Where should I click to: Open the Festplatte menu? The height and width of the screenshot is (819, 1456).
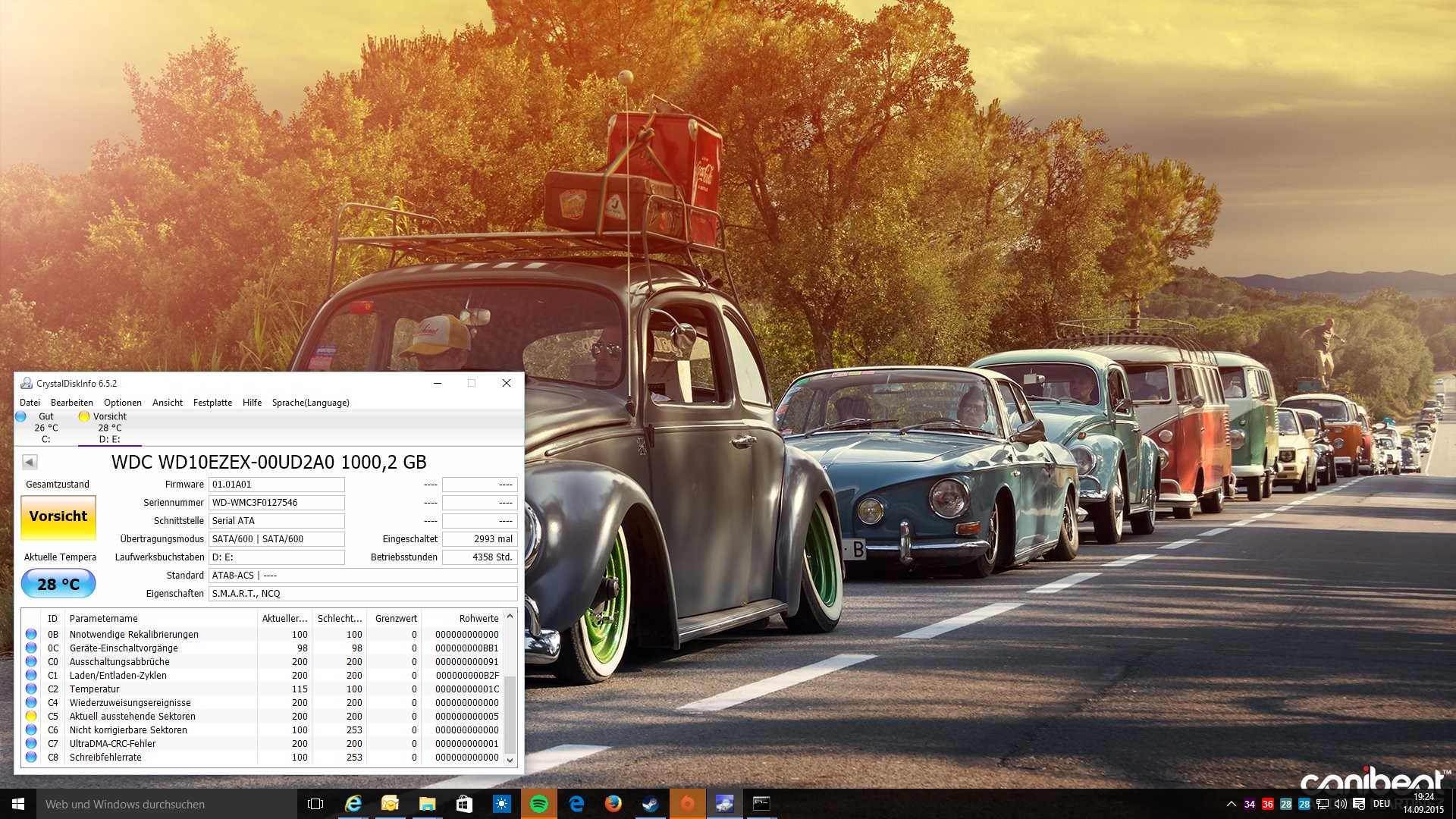point(212,403)
